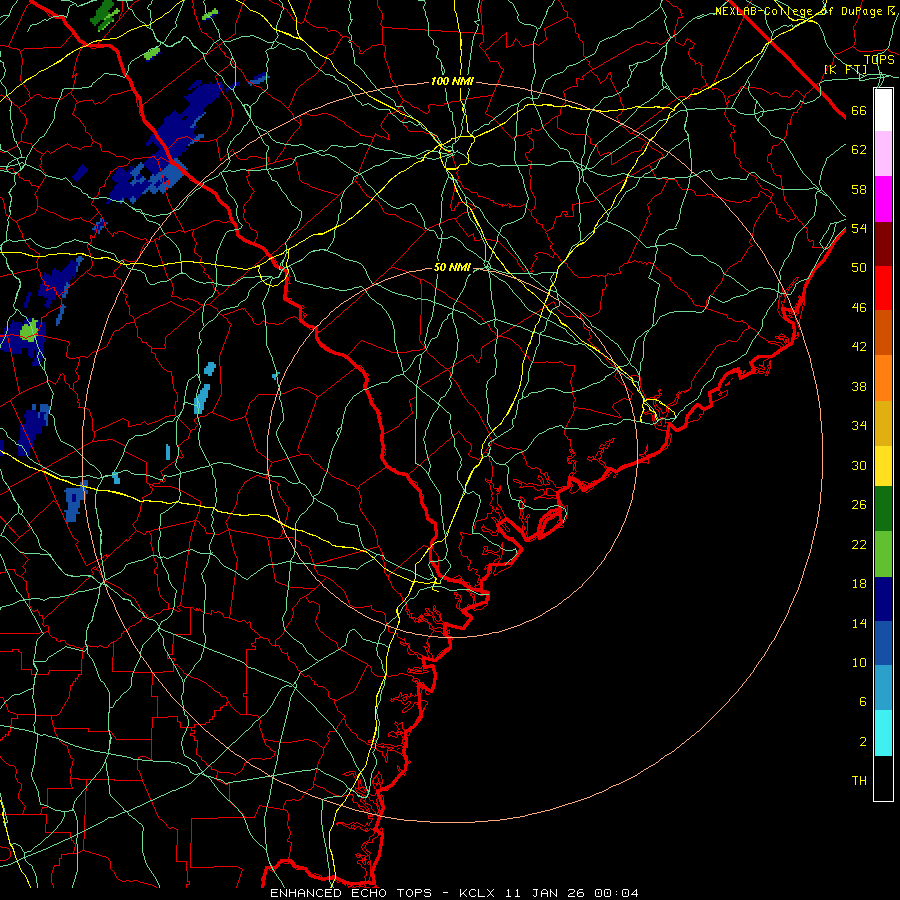Click the legend value "30"
This screenshot has height=900, width=900.
click(859, 465)
